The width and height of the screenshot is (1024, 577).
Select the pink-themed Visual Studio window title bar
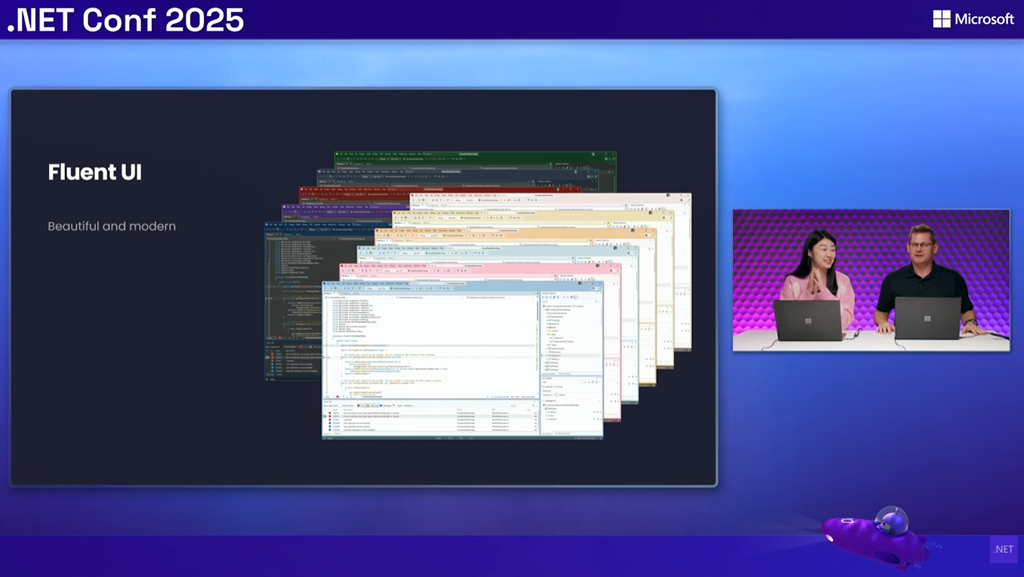click(x=480, y=266)
